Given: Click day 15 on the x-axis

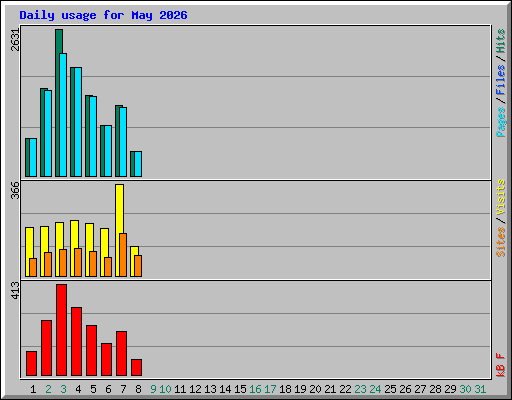Looking at the screenshot, I should [240, 389].
